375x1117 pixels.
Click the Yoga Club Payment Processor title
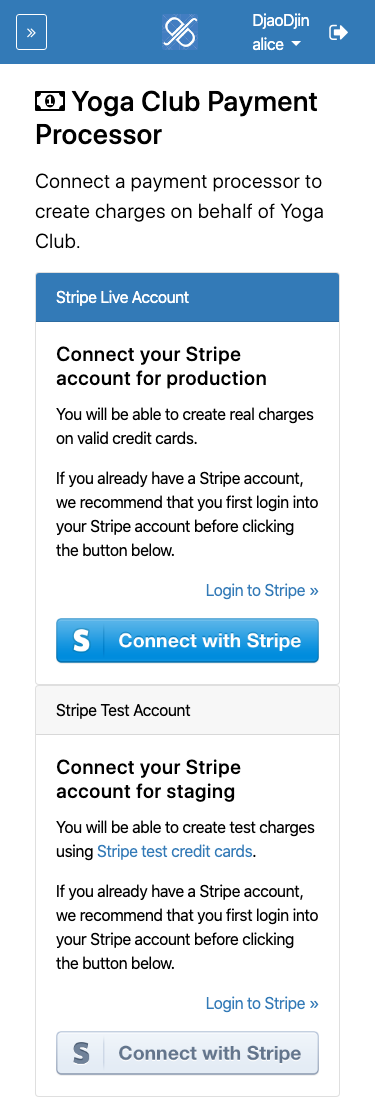(x=177, y=118)
